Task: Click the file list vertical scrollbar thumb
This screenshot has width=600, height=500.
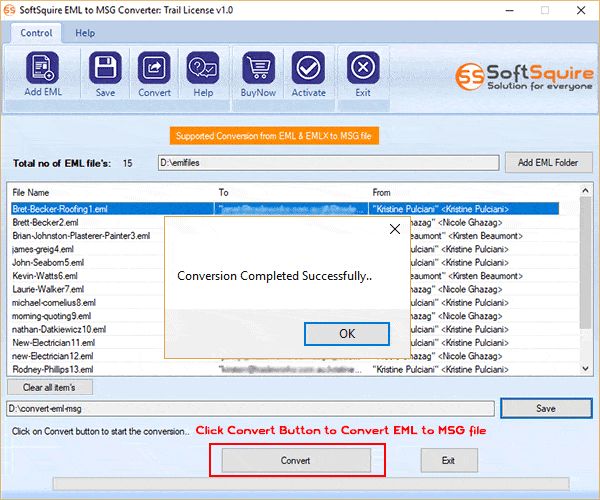Action: [x=585, y=262]
